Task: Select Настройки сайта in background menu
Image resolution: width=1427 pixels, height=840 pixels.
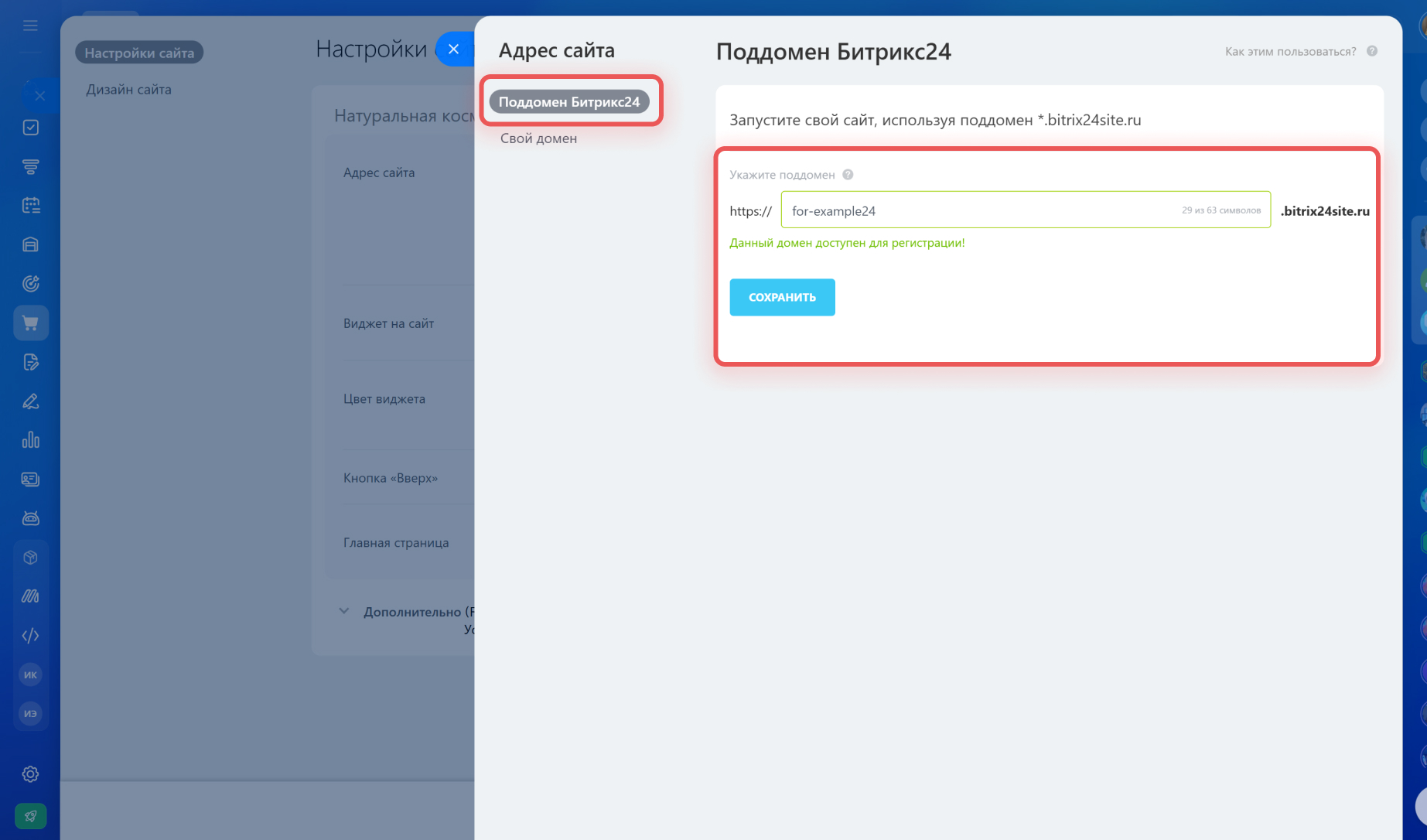Action: click(x=139, y=53)
